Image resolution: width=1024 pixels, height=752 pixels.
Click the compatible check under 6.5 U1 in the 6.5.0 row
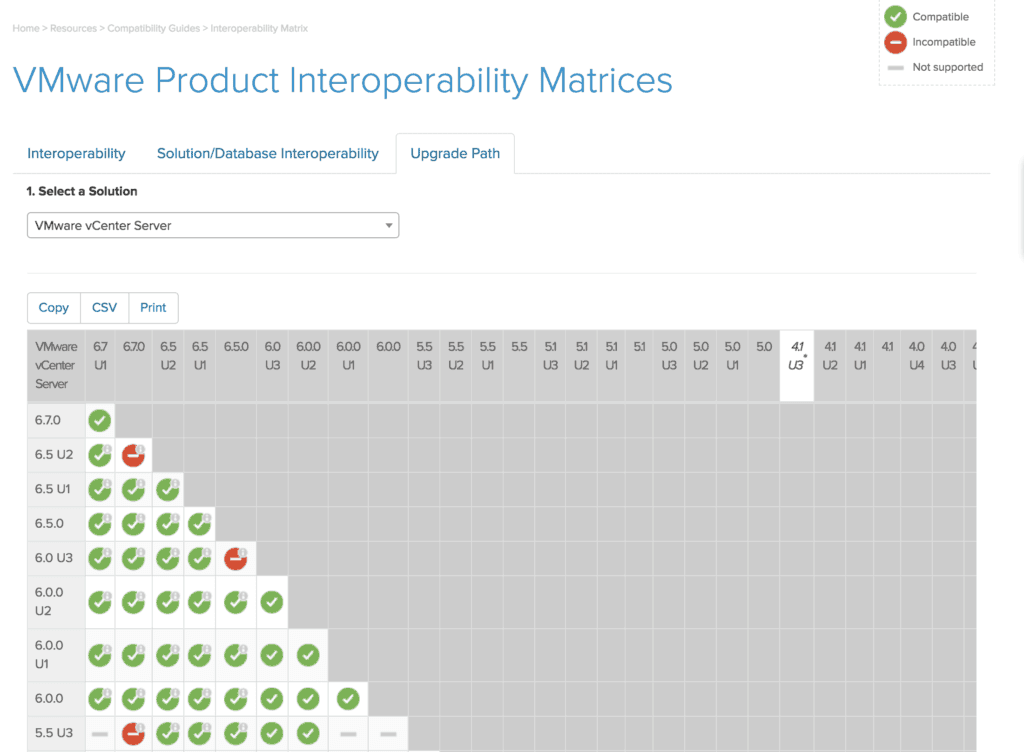tap(199, 524)
